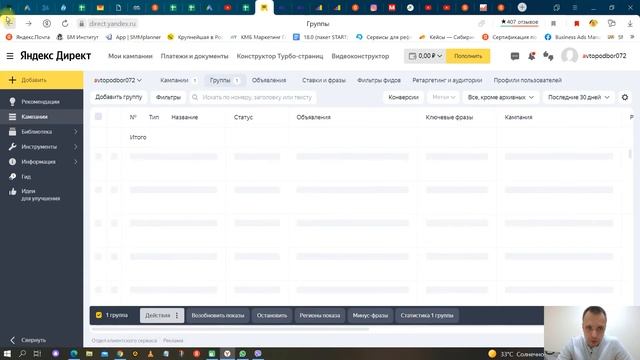Uncheck the 1 группа selection checkbox
Screen dimensions: 640x360
pos(99,315)
